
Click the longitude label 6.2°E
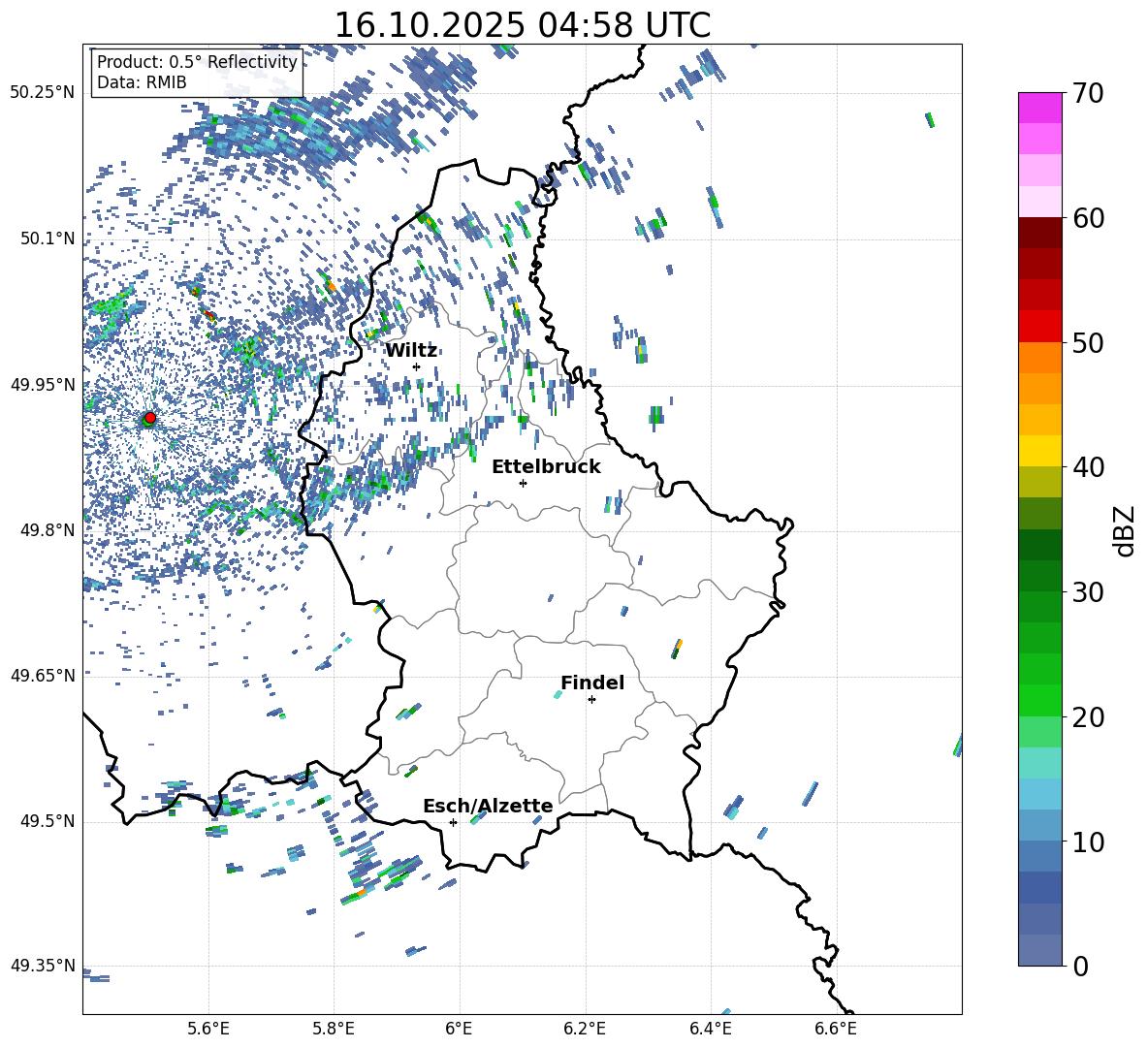pos(585,1029)
